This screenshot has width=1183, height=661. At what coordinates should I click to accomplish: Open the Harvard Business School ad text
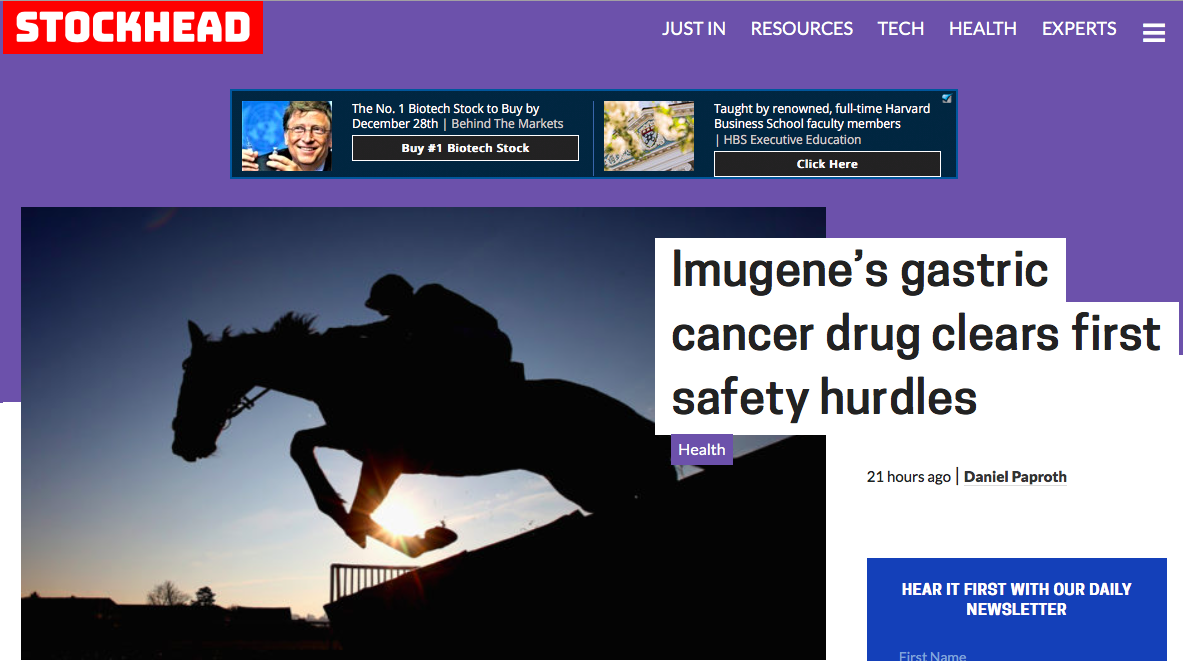[822, 124]
